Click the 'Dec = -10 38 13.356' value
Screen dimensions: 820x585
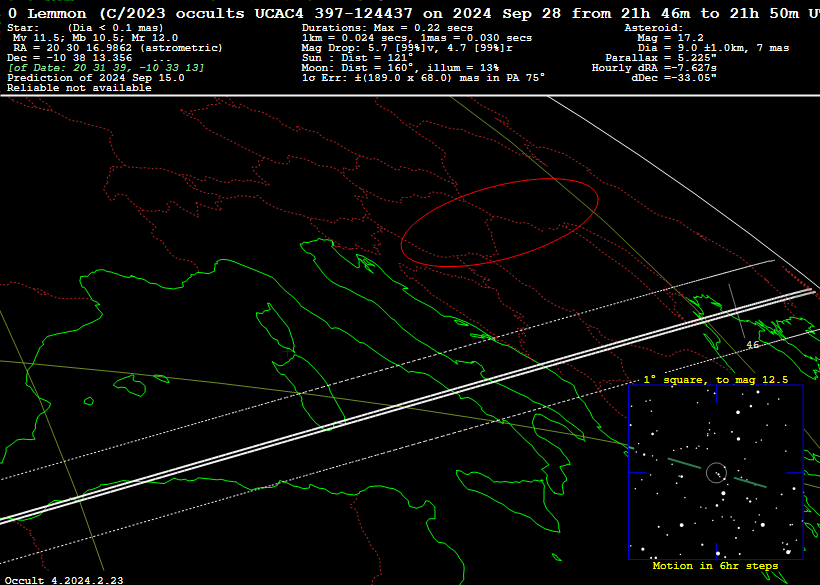pos(70,58)
